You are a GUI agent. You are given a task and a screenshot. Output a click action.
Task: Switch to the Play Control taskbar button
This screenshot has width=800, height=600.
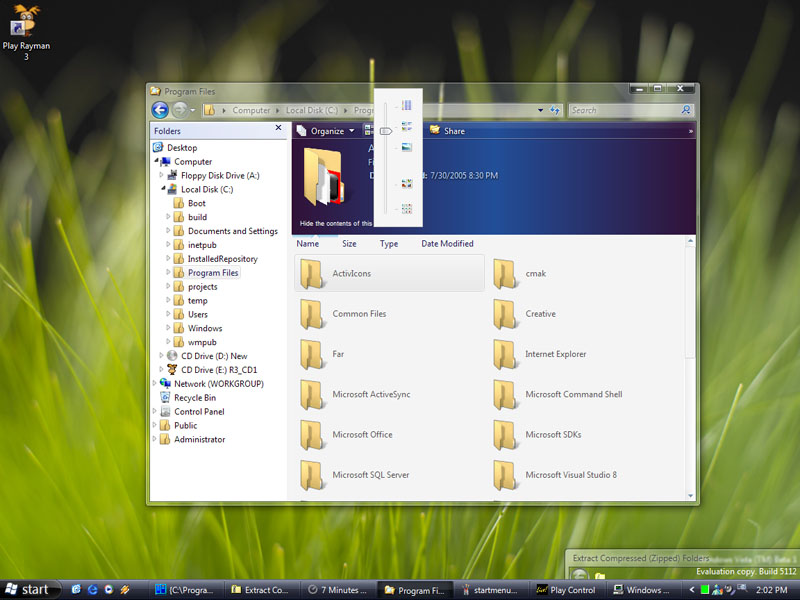pos(566,590)
